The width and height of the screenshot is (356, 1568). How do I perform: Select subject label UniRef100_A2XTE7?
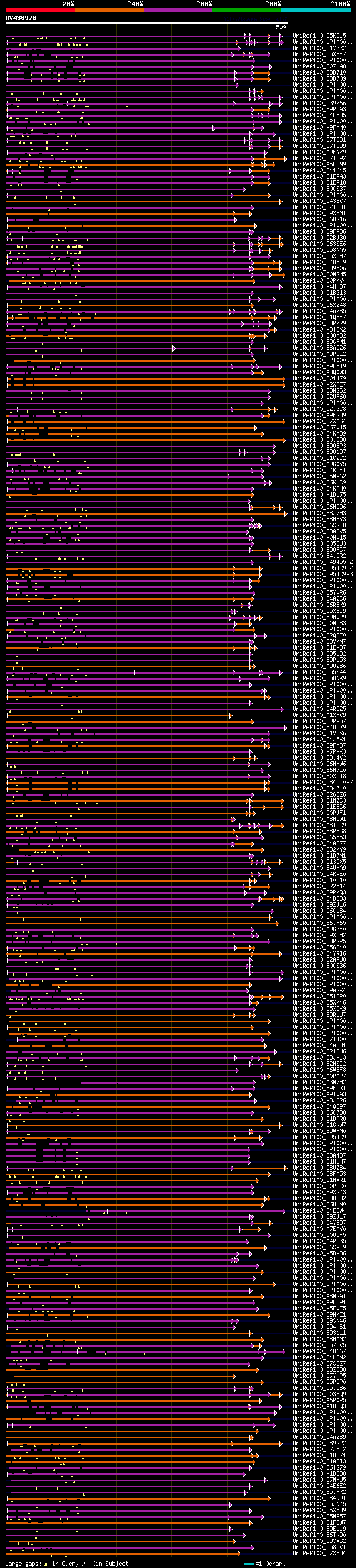click(x=319, y=385)
